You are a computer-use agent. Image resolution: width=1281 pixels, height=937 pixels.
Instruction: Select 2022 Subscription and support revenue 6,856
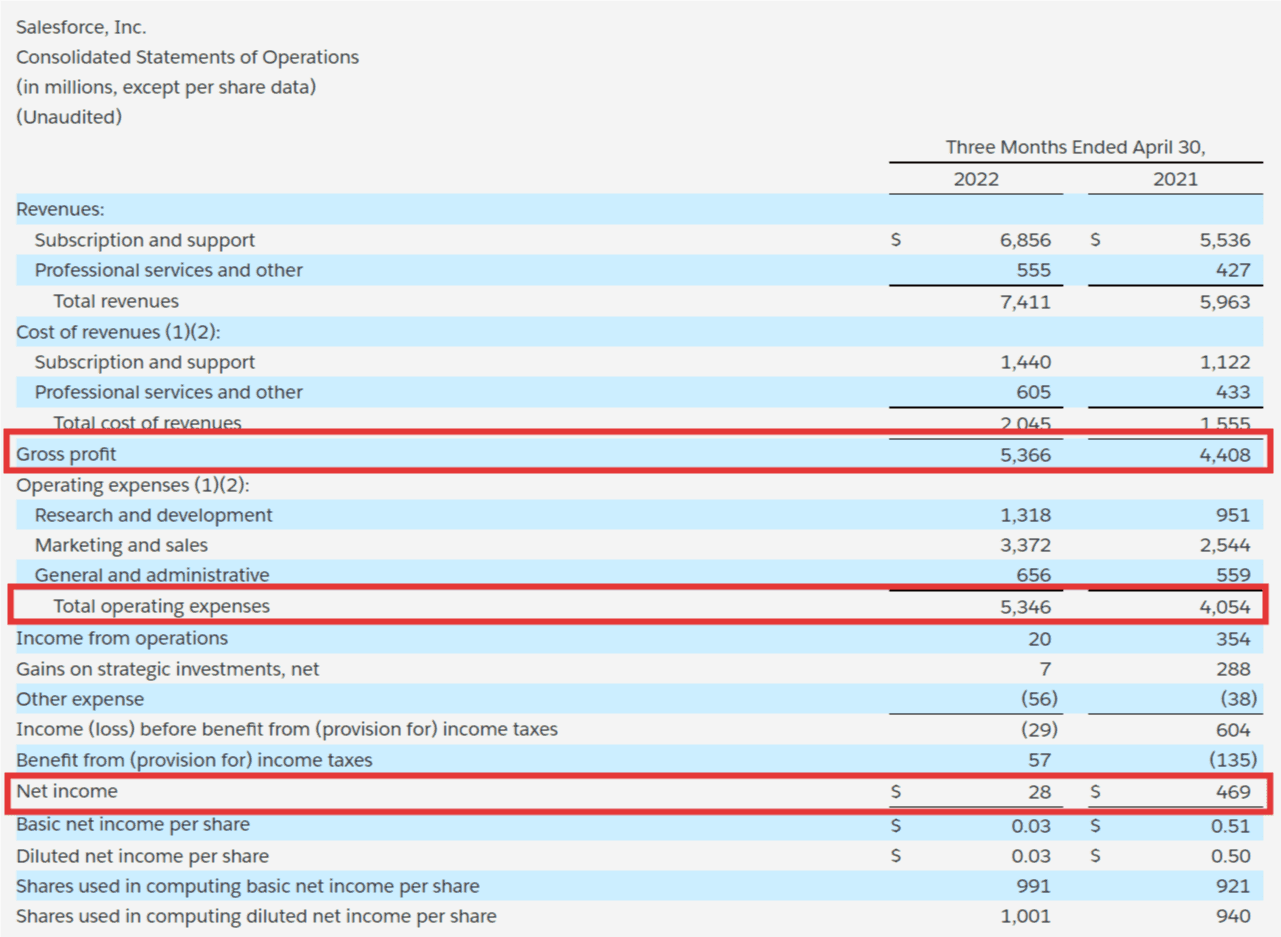1025,240
